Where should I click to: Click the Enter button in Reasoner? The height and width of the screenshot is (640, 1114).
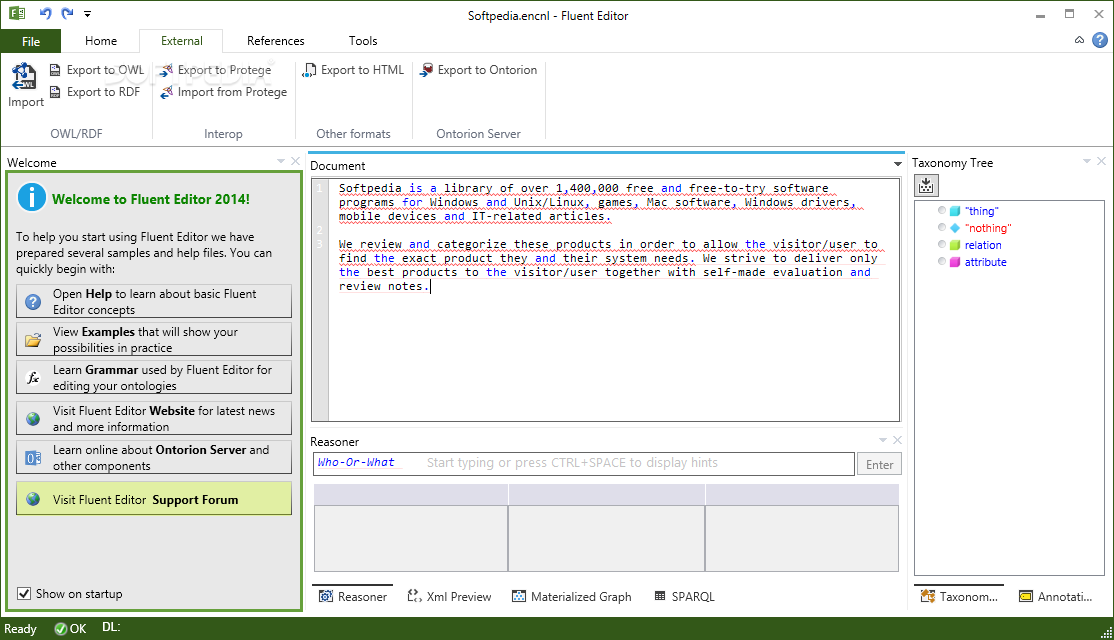click(x=880, y=464)
